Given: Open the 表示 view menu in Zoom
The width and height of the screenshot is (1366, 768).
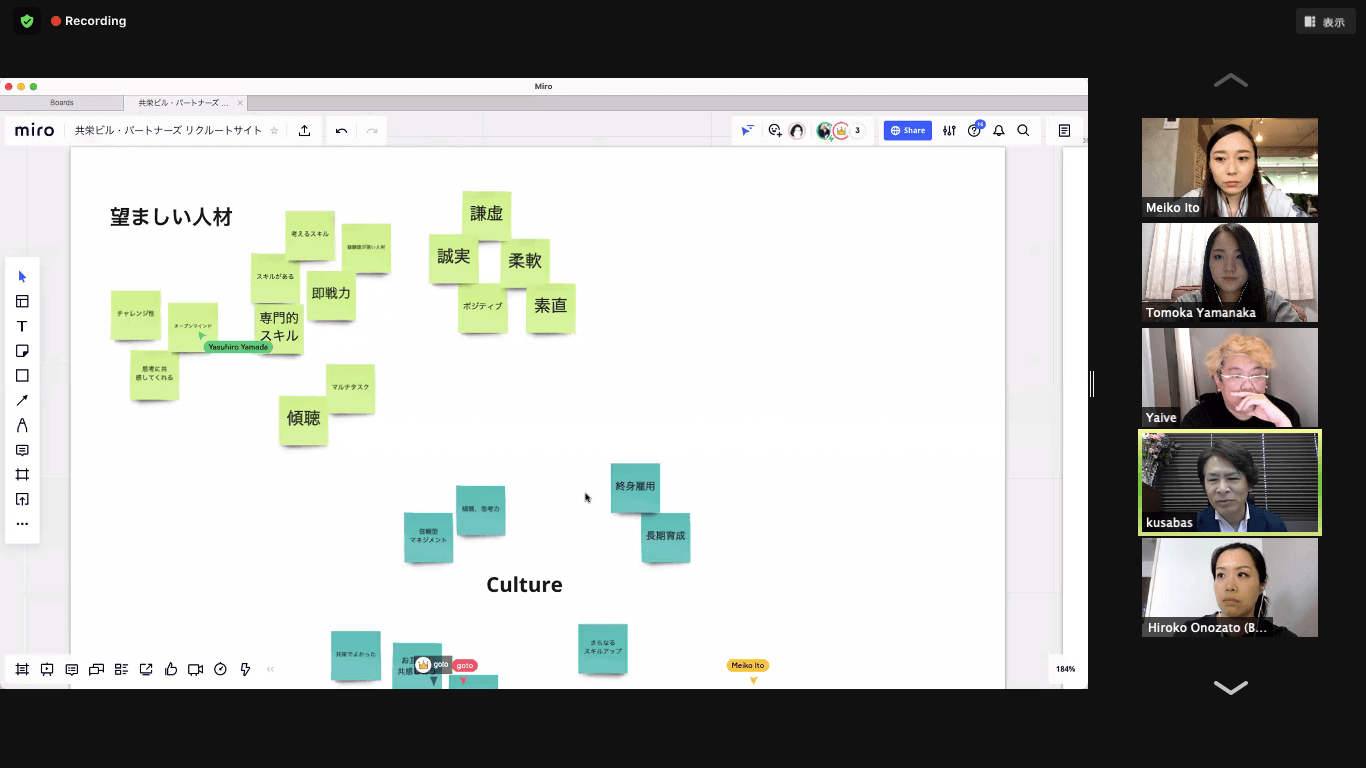Looking at the screenshot, I should click(x=1326, y=22).
